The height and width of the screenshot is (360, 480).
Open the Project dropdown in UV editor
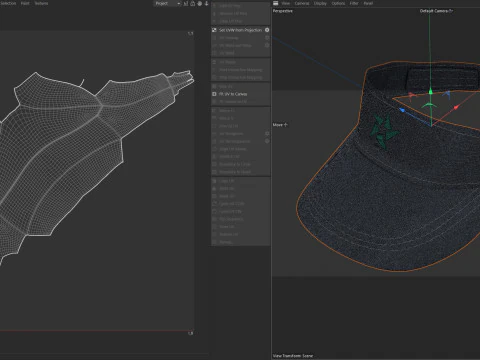167,3
